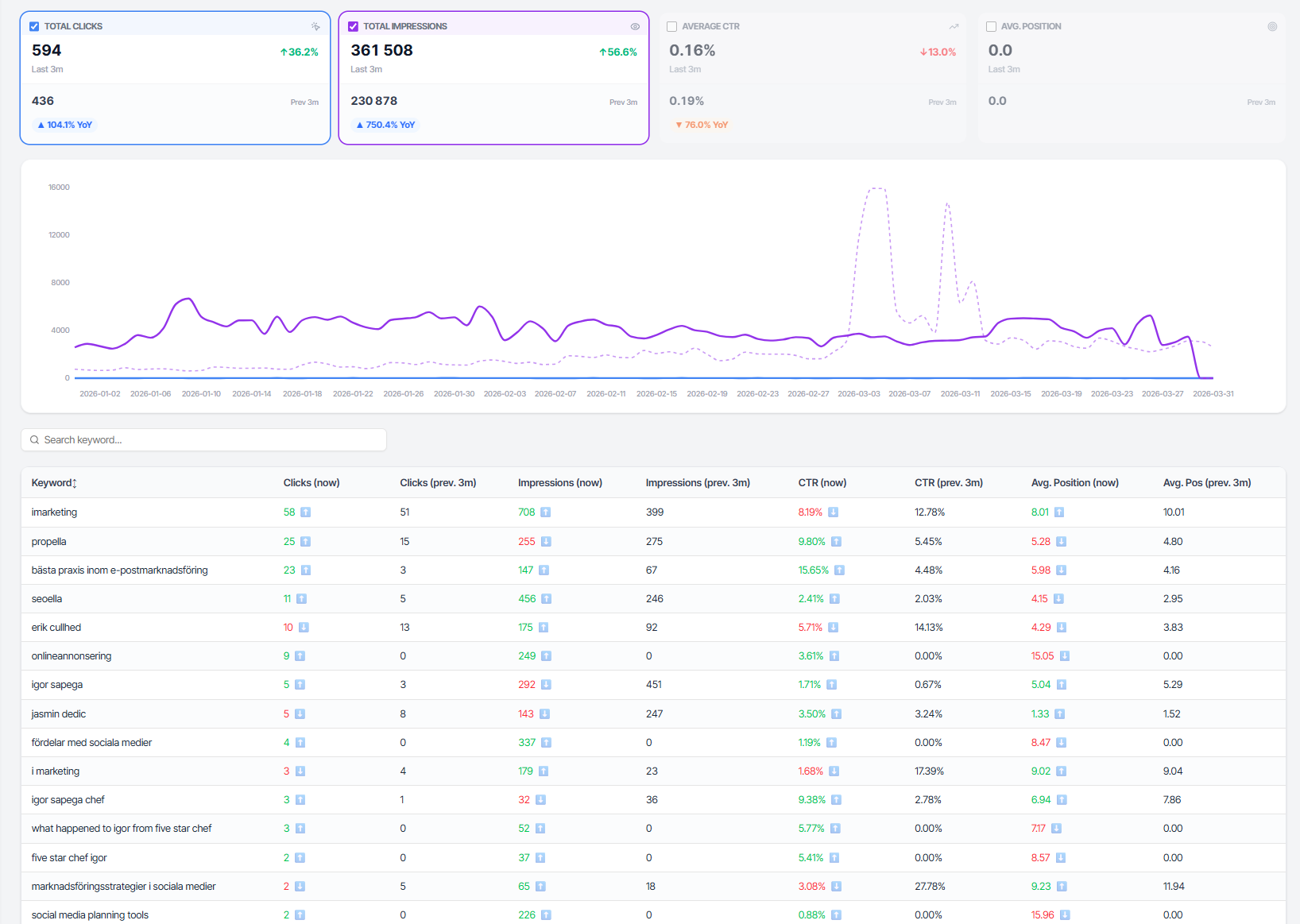Click the arrow icon beside seoella CTR 2.41%

(834, 599)
